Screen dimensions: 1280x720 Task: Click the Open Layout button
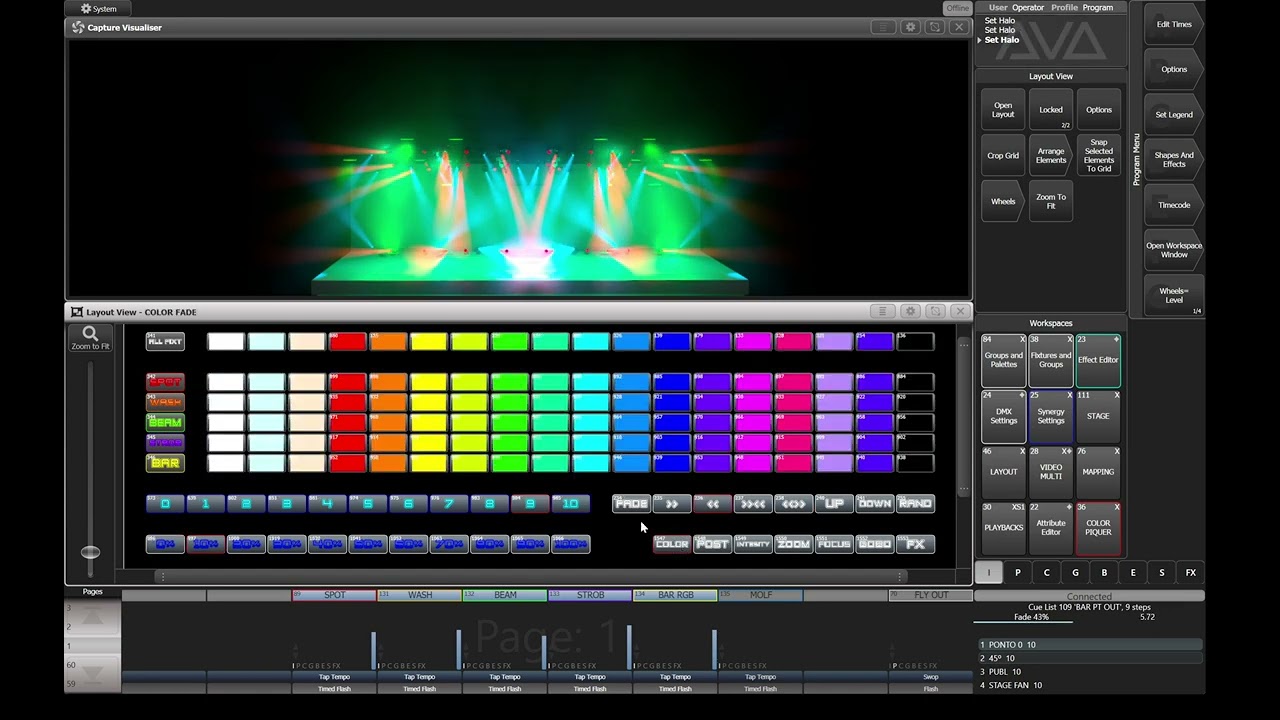point(1003,110)
